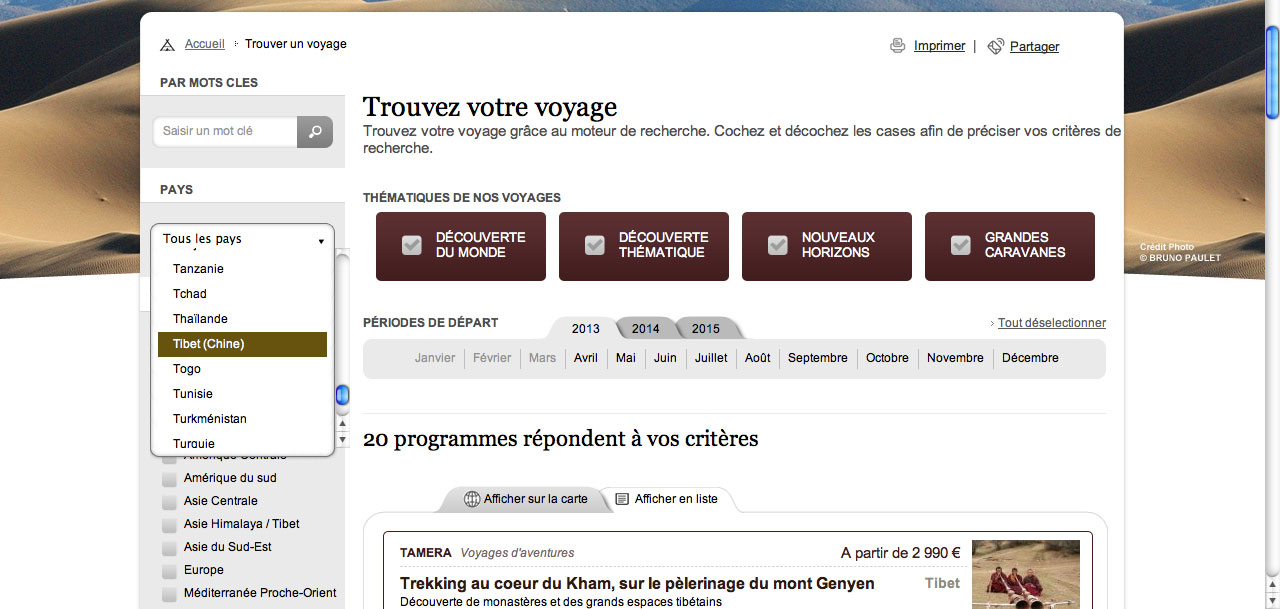
Task: Click the page vertical scrollbar thumb
Action: coord(1272,72)
